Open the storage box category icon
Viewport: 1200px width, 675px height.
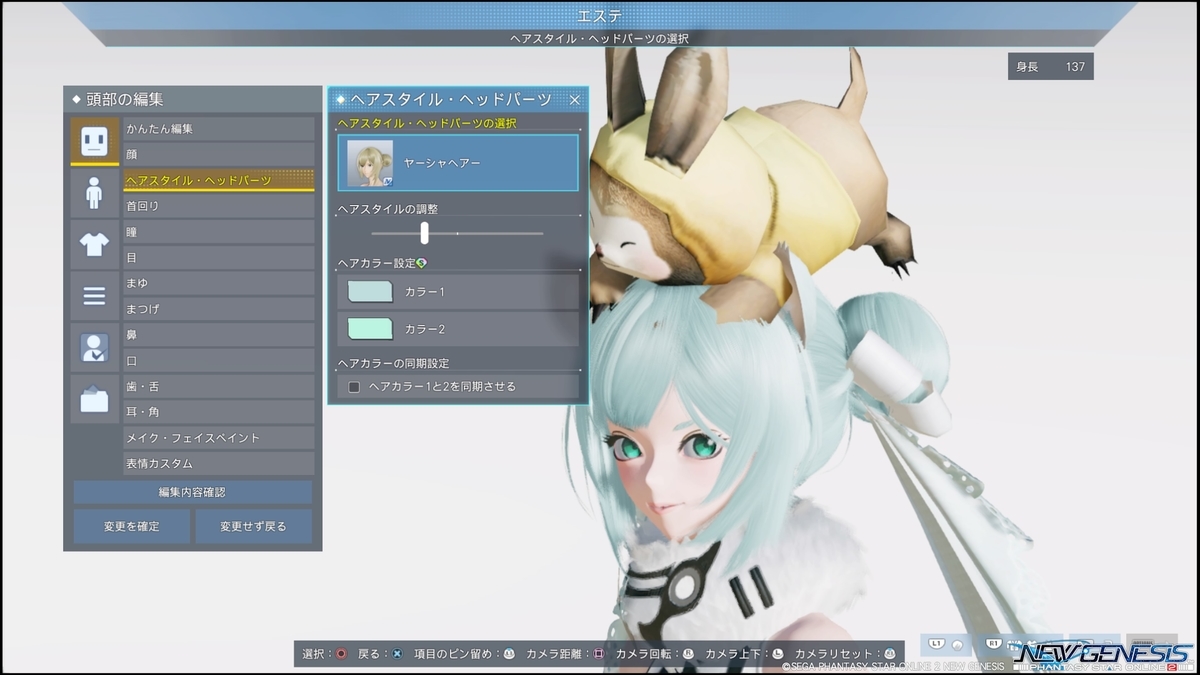94,400
